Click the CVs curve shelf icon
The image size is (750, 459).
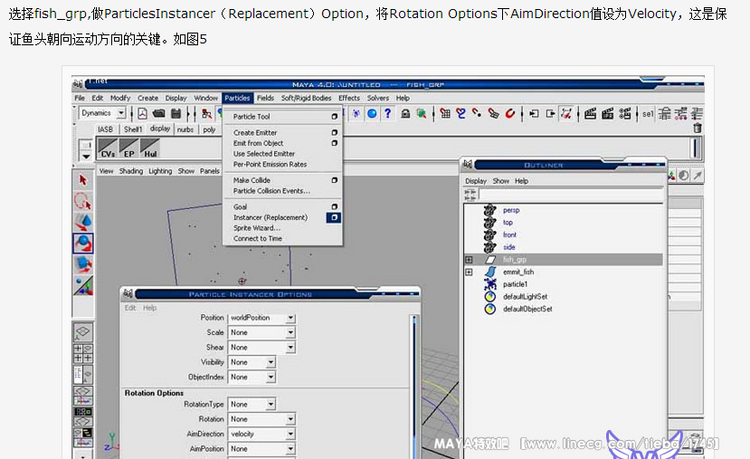click(x=108, y=148)
